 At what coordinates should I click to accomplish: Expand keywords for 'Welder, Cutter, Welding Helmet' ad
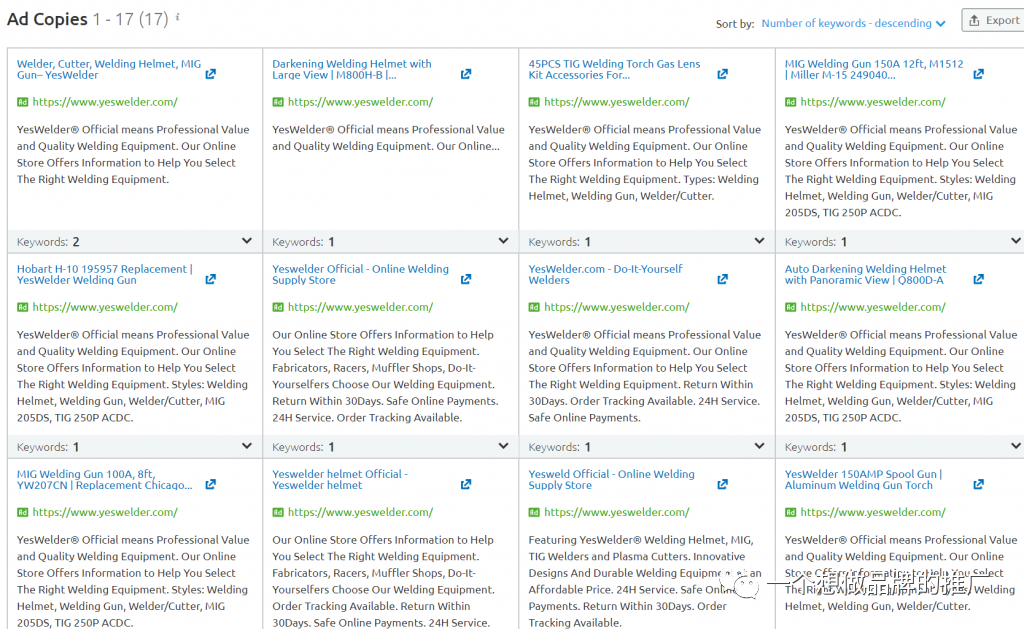click(246, 241)
